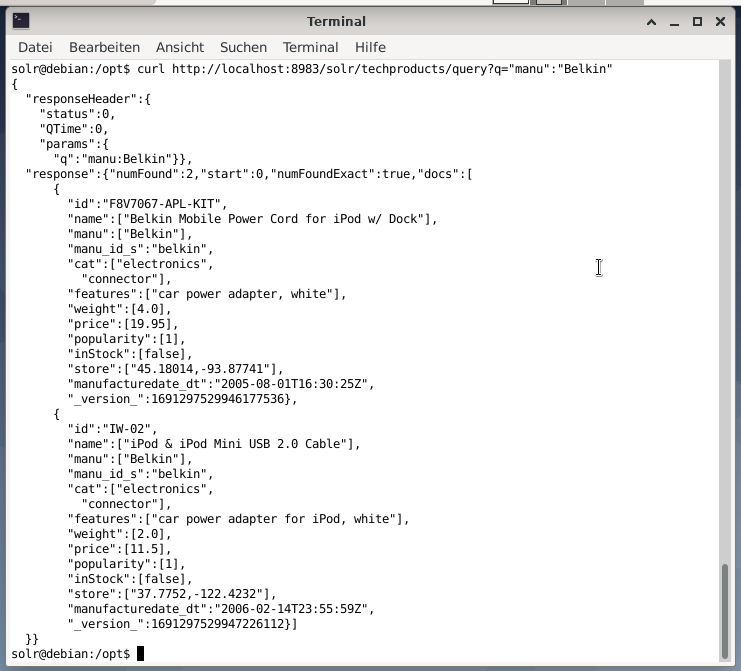Click the terminal app icon in title bar
The height and width of the screenshot is (671, 741).
[x=21, y=21]
